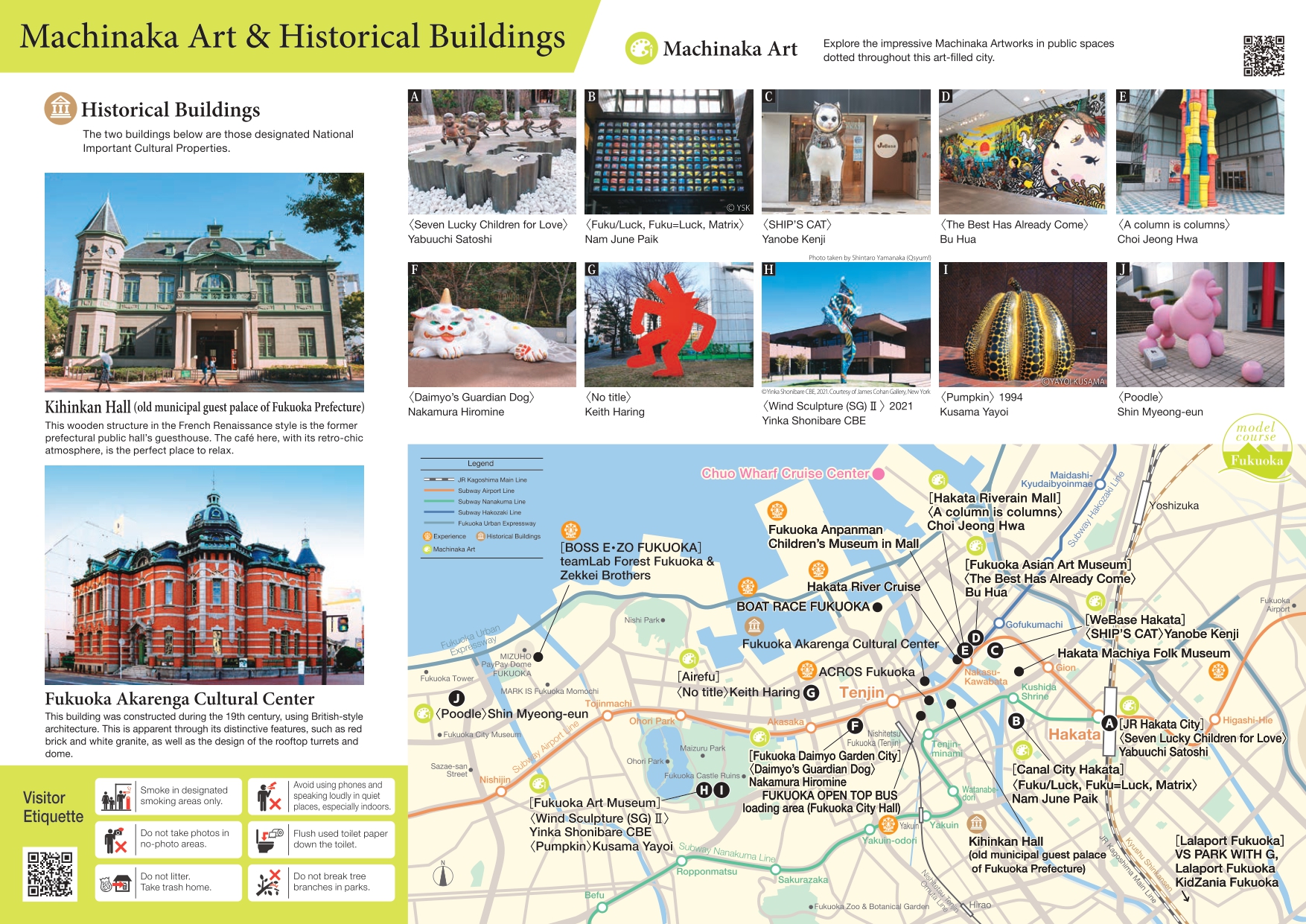The image size is (1306, 924).
Task: Open the Pumpkin artwork photo I
Action: (x=1022, y=325)
